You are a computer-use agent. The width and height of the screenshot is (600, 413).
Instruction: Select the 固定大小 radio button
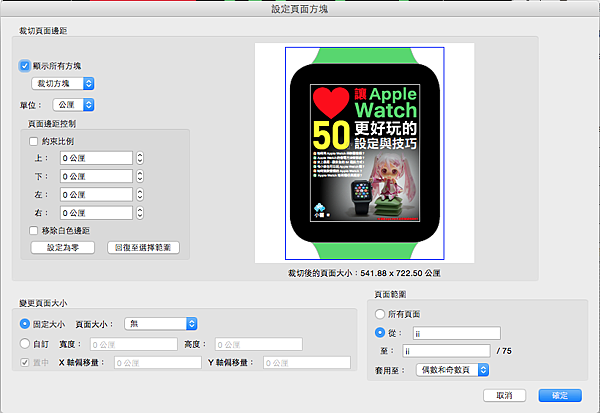24,324
